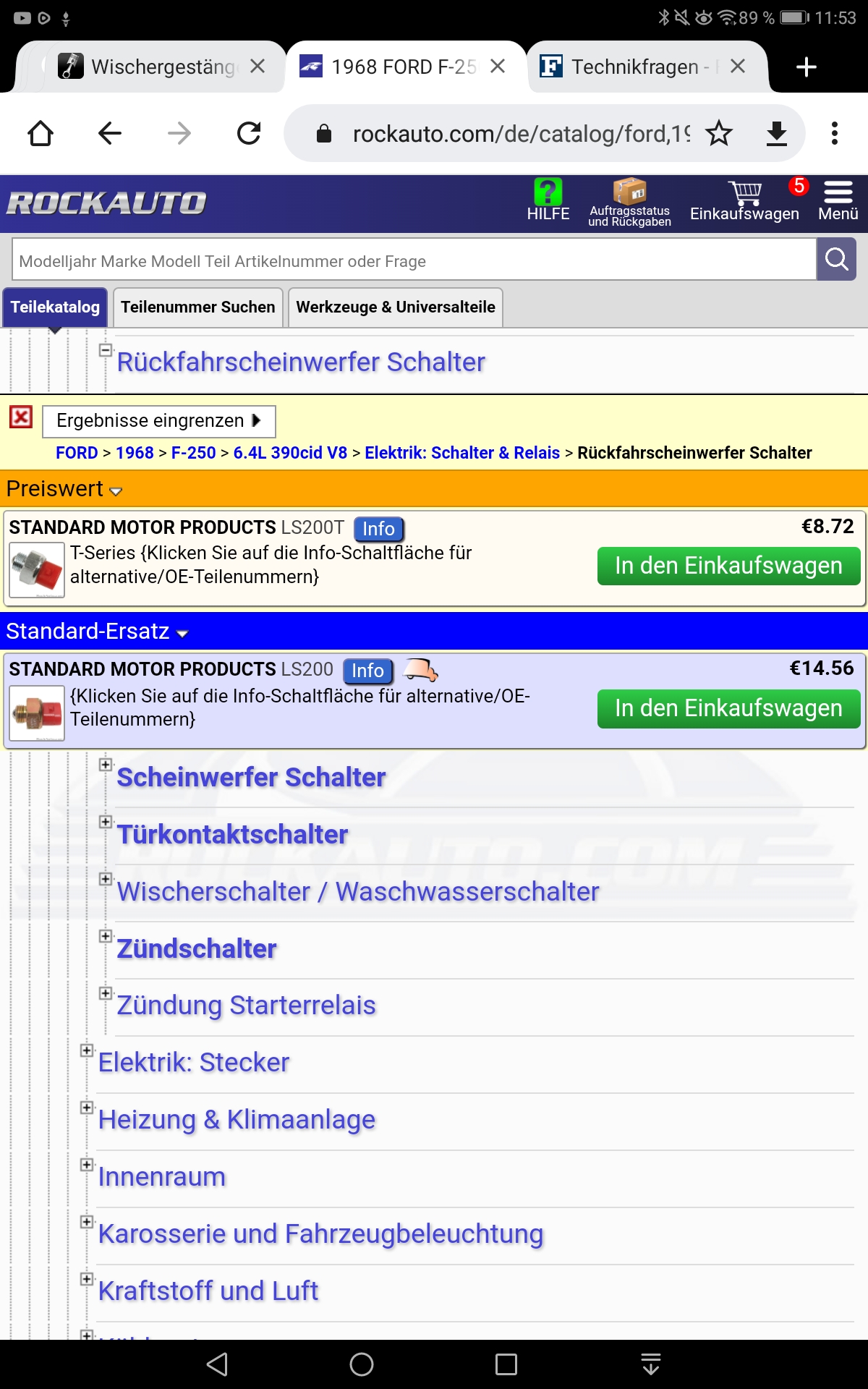Click the search magnifier button

tap(837, 259)
